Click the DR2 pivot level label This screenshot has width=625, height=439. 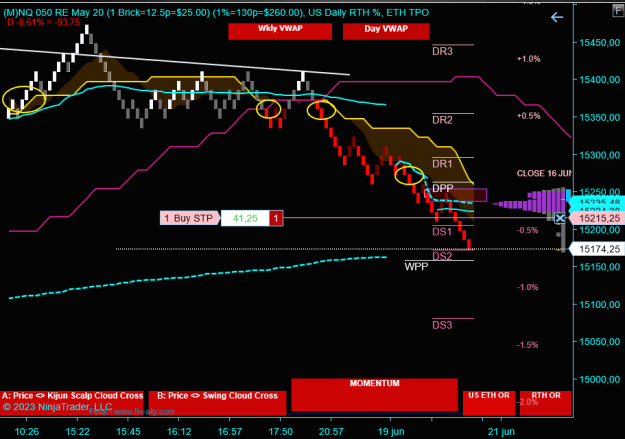pyautogui.click(x=442, y=120)
